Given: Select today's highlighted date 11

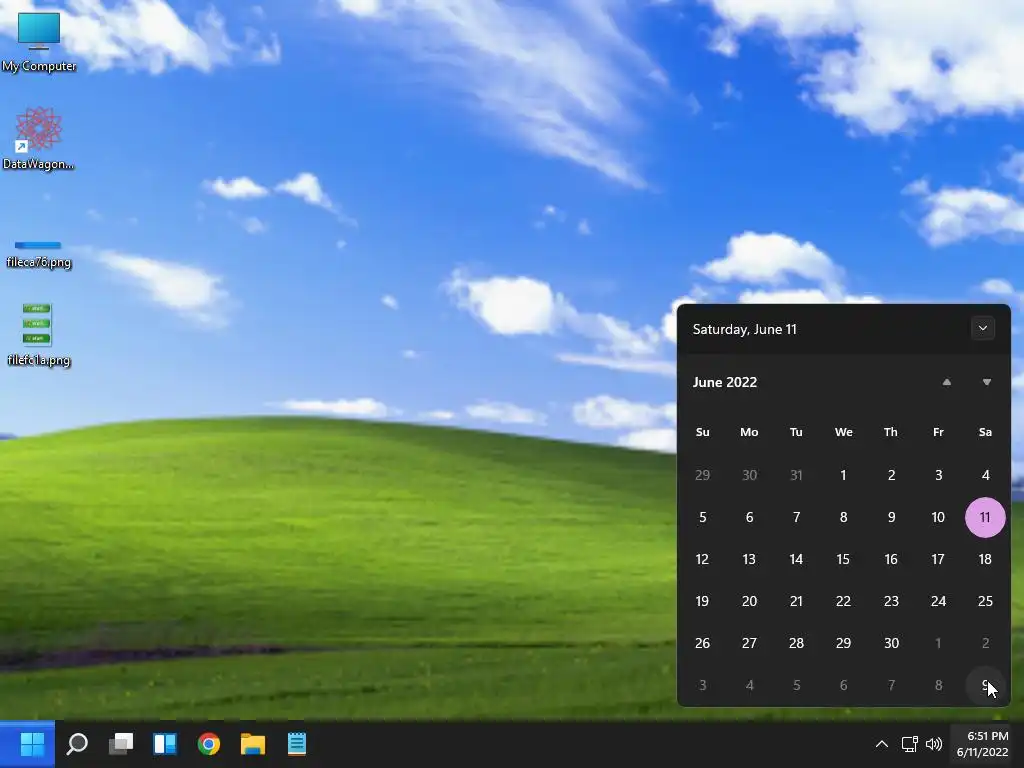Looking at the screenshot, I should pyautogui.click(x=985, y=517).
